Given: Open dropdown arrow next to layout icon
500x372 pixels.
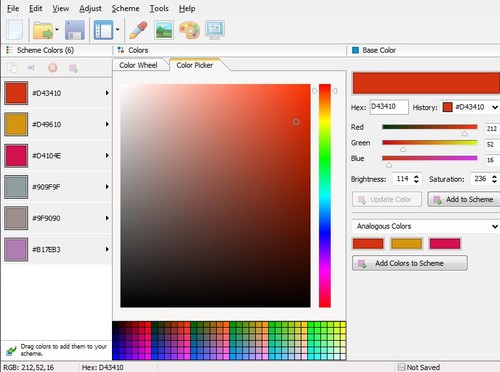Looking at the screenshot, I should [x=117, y=30].
